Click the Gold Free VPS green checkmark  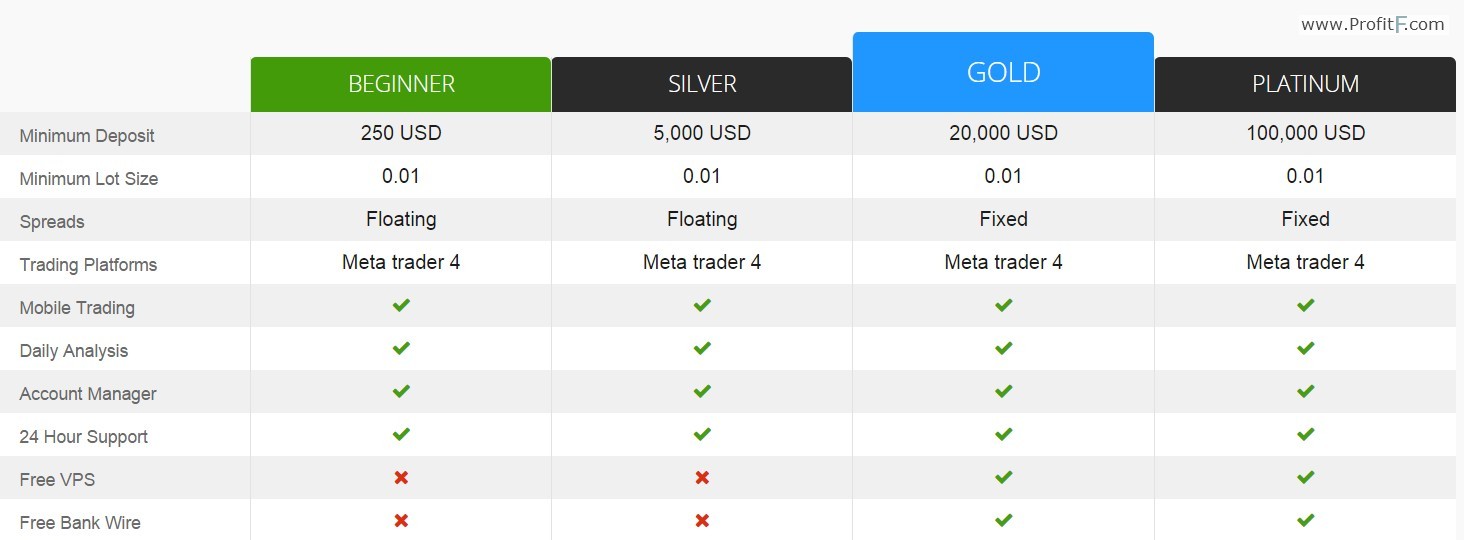click(1004, 478)
